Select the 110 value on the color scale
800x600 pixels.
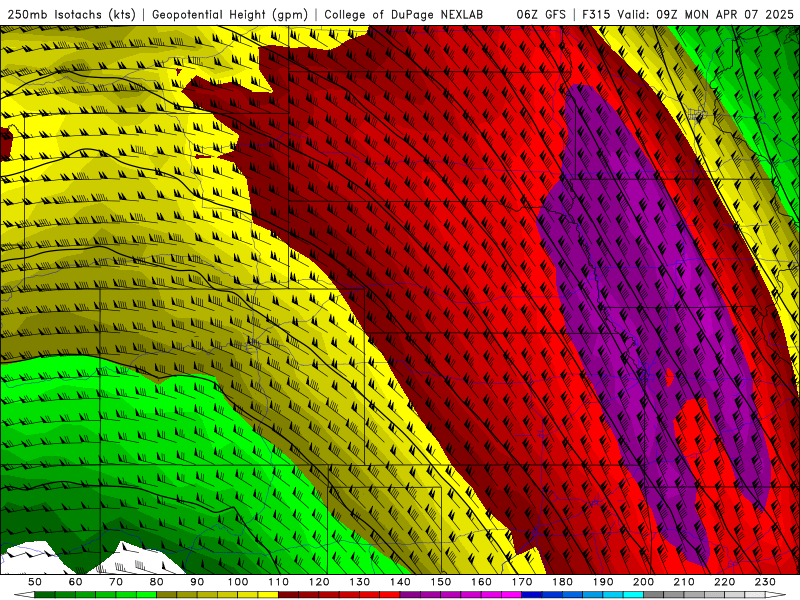[279, 582]
